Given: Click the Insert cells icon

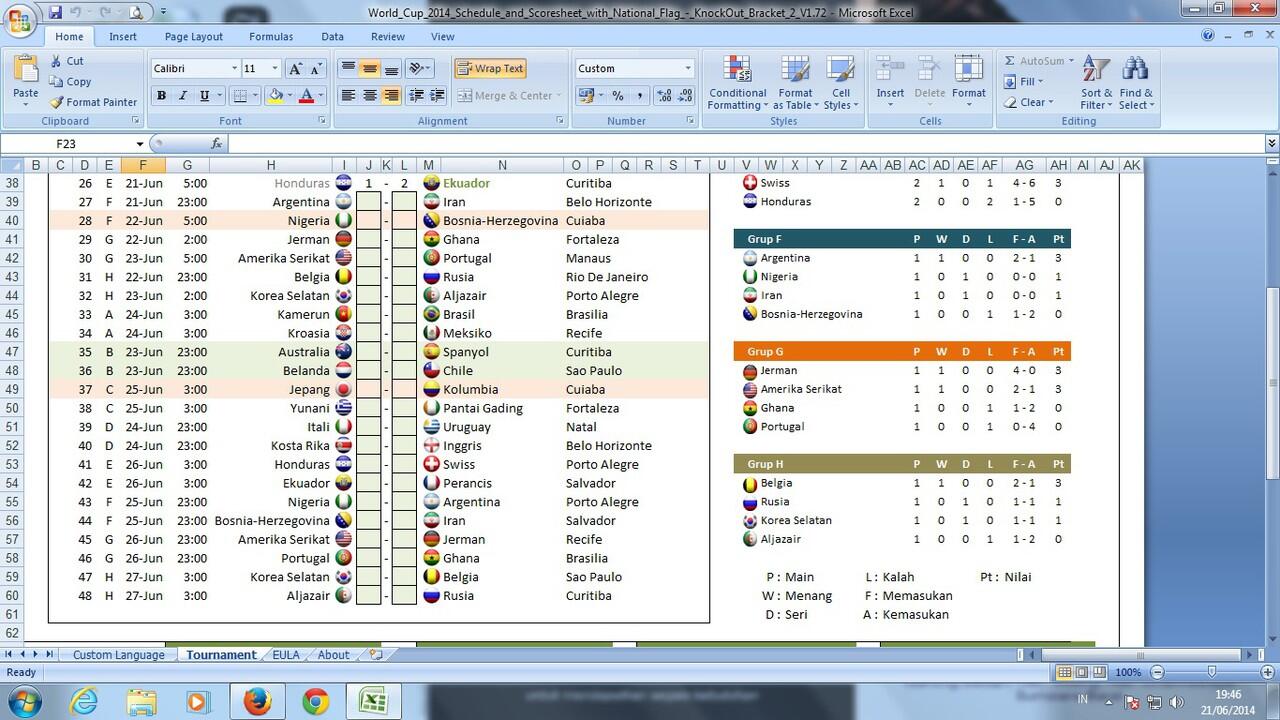Looking at the screenshot, I should pyautogui.click(x=890, y=69).
